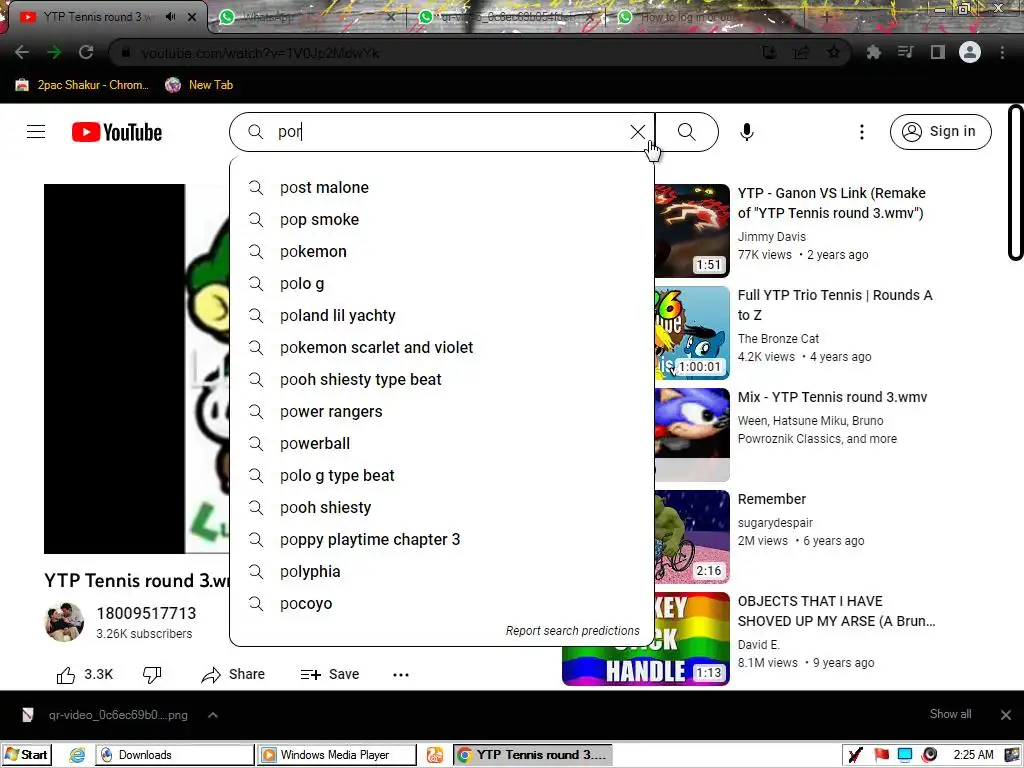Share the video
This screenshot has height=768, width=1024.
coord(233,675)
